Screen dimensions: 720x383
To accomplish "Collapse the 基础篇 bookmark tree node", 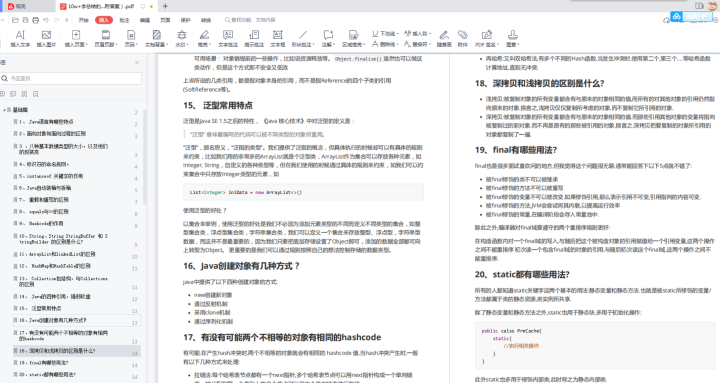I will click(5, 110).
